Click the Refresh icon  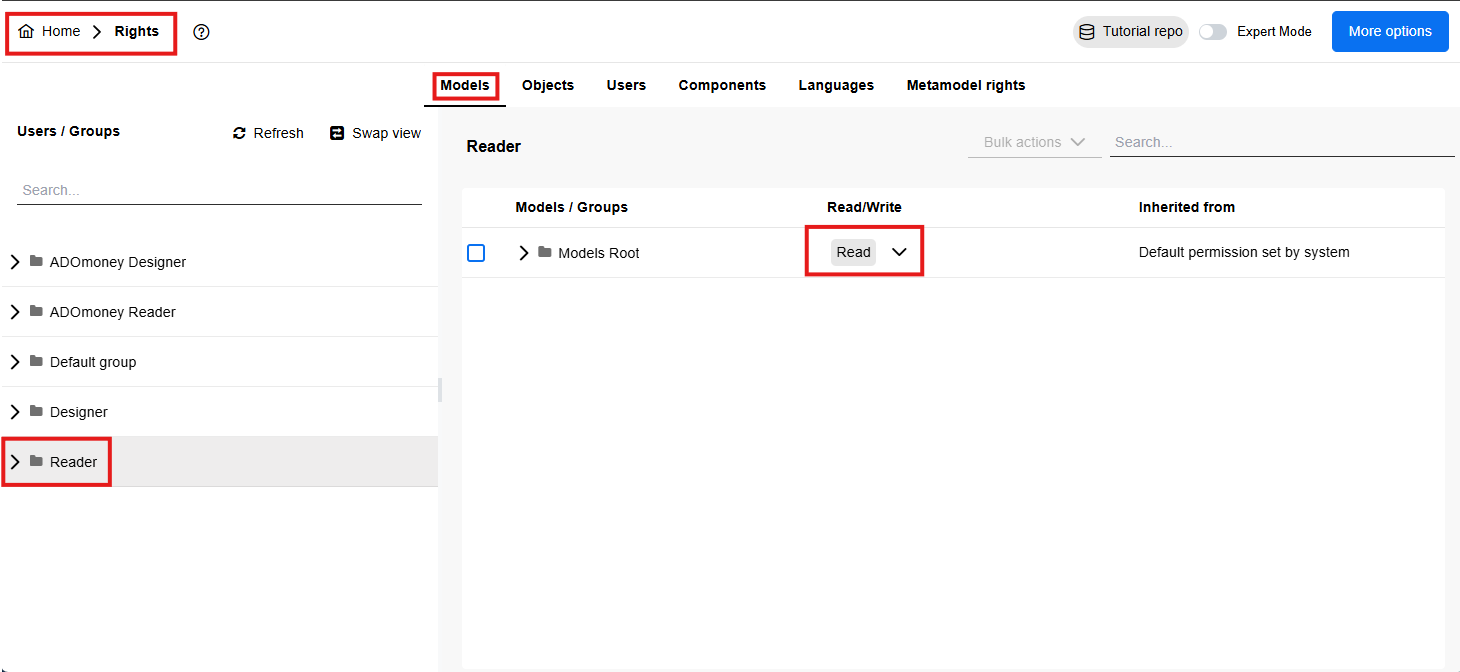point(239,133)
